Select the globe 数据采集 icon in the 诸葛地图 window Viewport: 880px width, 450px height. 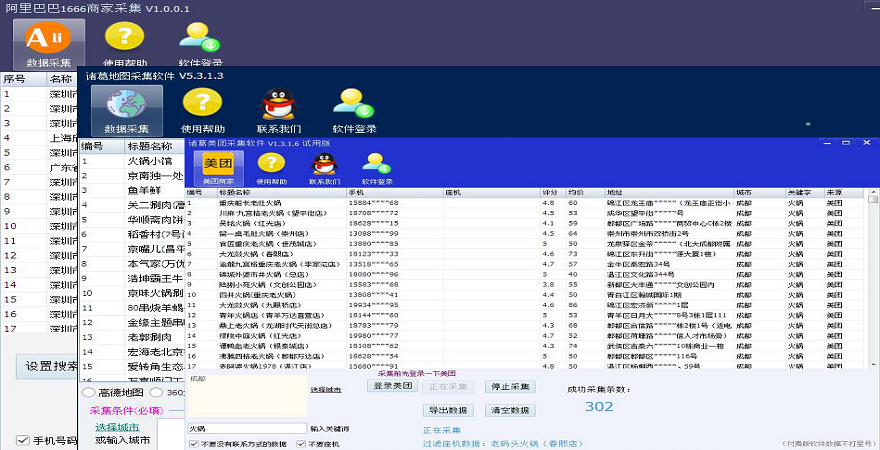click(x=127, y=111)
